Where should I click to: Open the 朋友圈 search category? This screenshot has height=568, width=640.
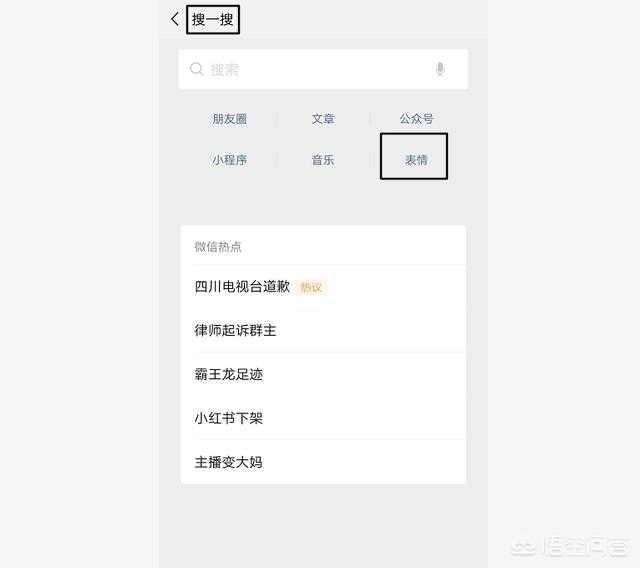tap(229, 119)
